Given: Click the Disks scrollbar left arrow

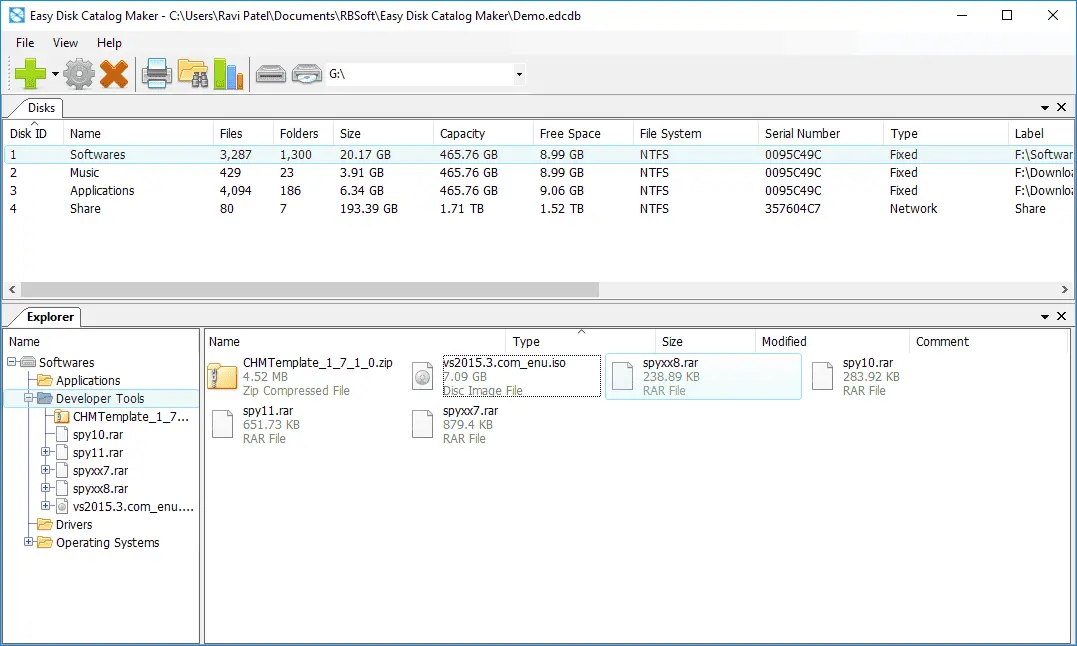Looking at the screenshot, I should click(x=12, y=290).
